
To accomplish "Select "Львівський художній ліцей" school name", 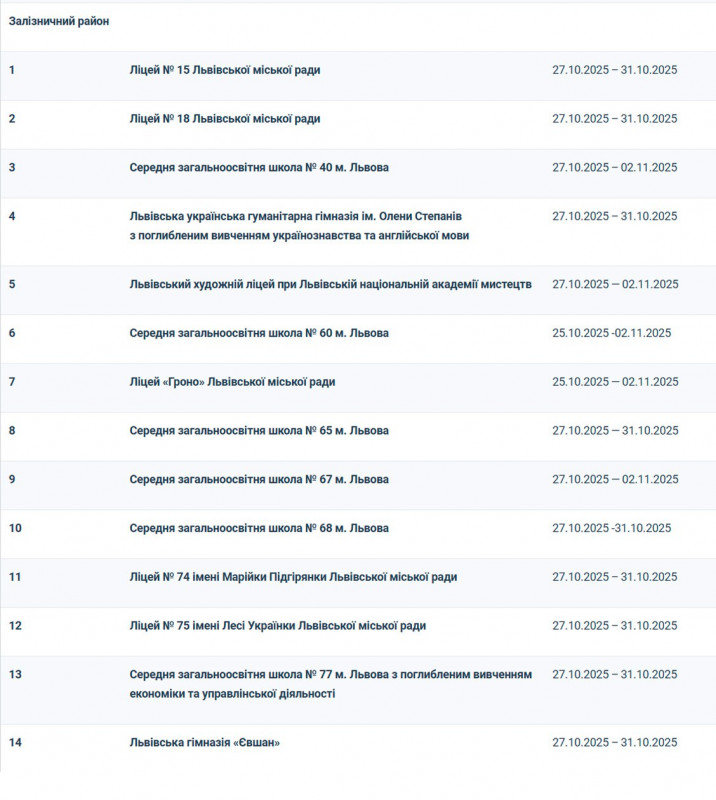I will tap(330, 285).
